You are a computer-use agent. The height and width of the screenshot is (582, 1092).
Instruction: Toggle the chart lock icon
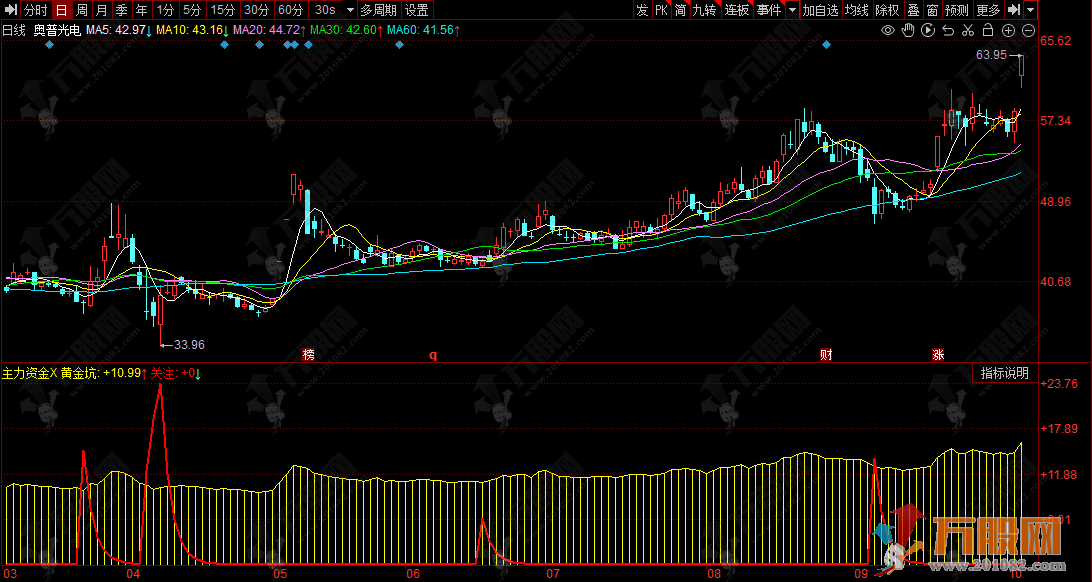[989, 31]
